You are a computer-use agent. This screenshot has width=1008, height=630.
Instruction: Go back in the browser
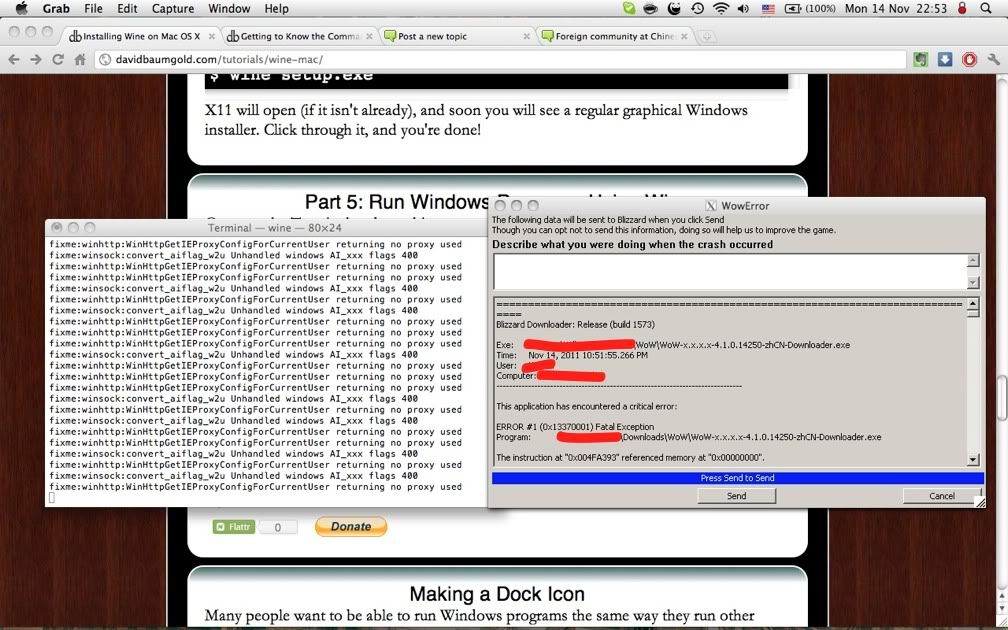[14, 59]
